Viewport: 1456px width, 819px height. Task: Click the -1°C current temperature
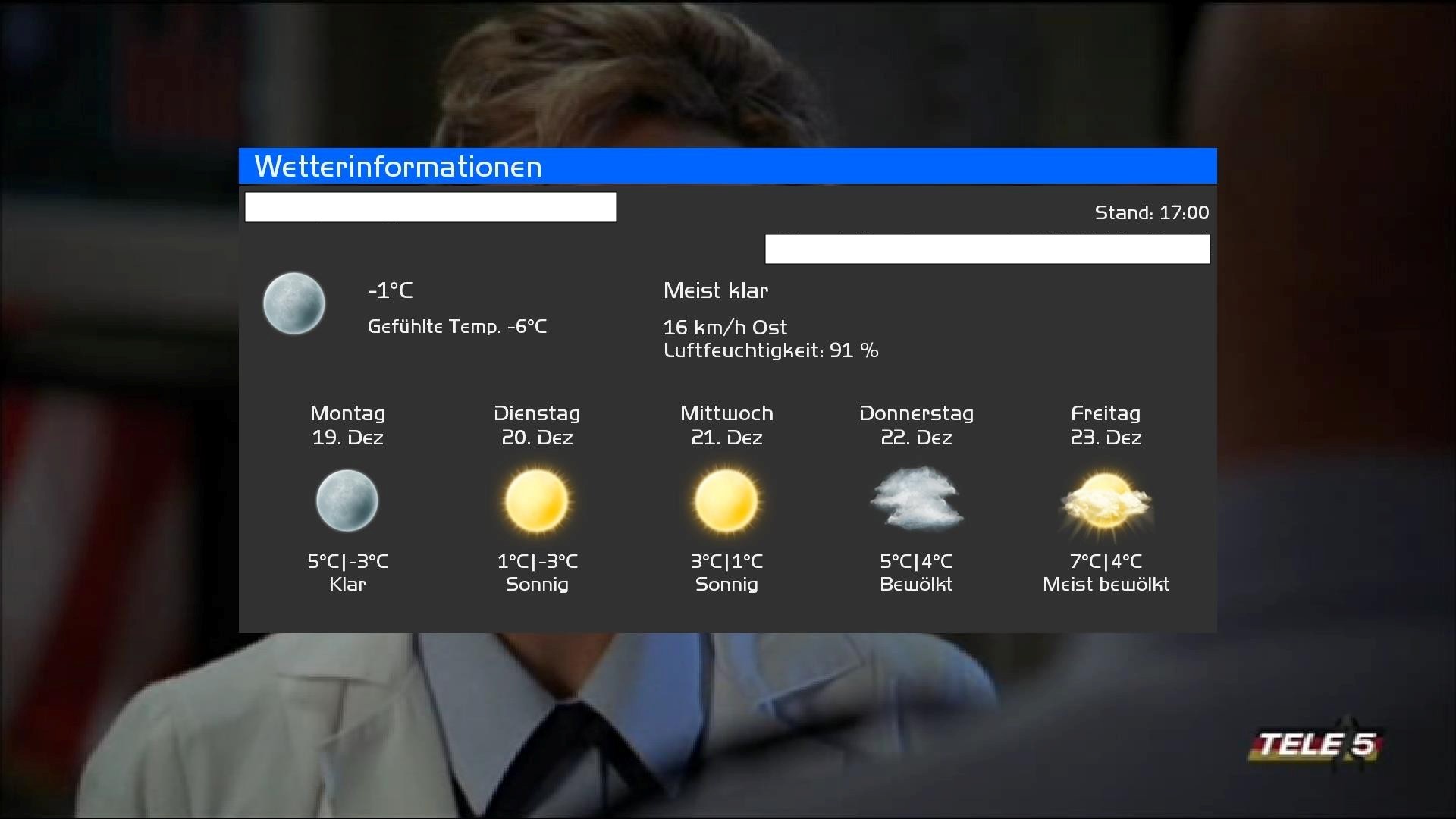(391, 290)
